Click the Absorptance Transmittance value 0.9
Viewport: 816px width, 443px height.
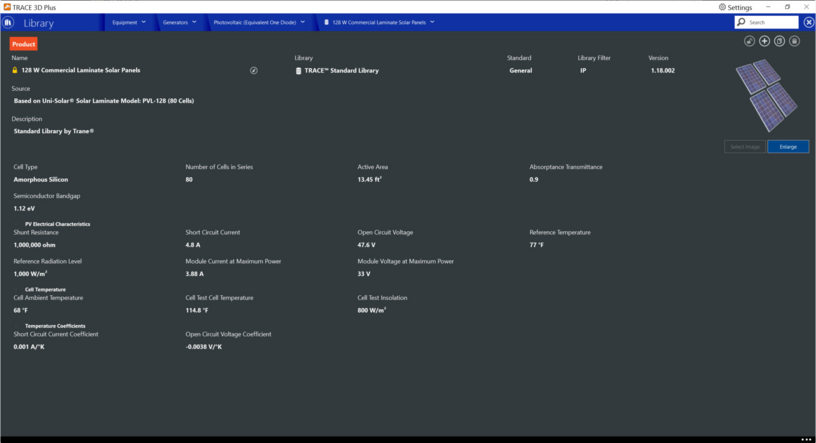tap(533, 180)
